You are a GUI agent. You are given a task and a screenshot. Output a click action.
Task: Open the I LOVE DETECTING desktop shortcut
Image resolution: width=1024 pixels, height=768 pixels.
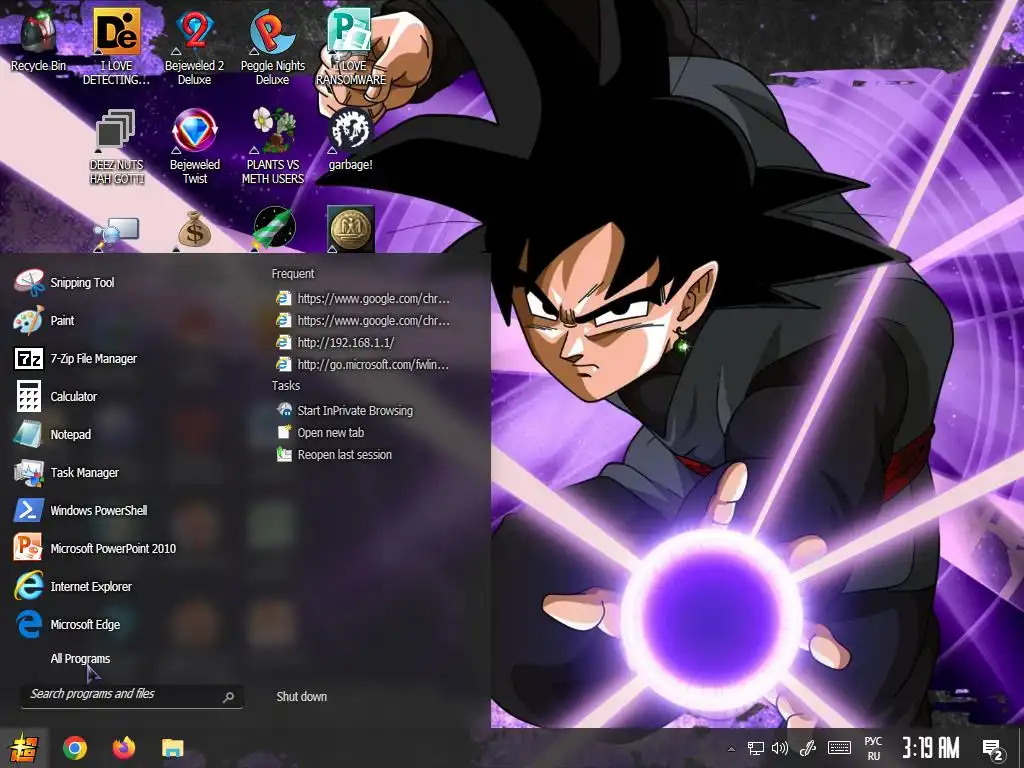pos(116,47)
